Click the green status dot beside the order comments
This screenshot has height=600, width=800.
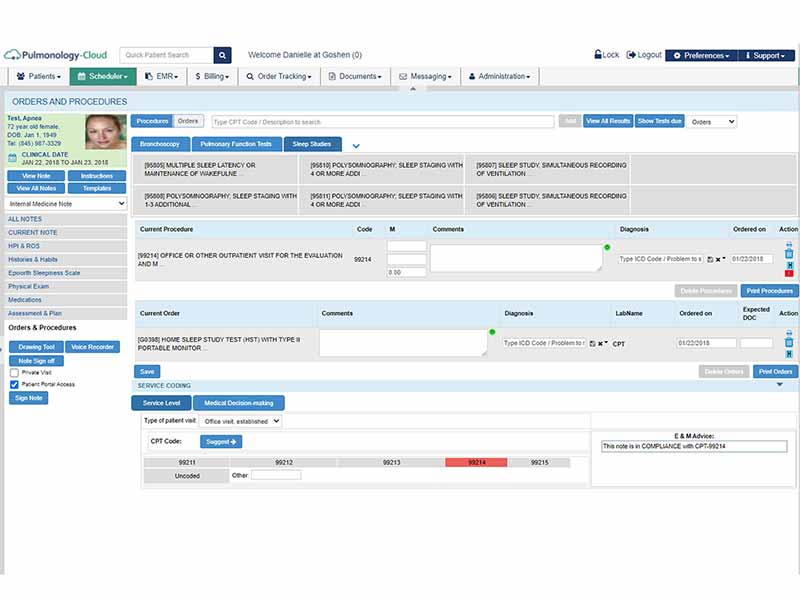pyautogui.click(x=492, y=332)
